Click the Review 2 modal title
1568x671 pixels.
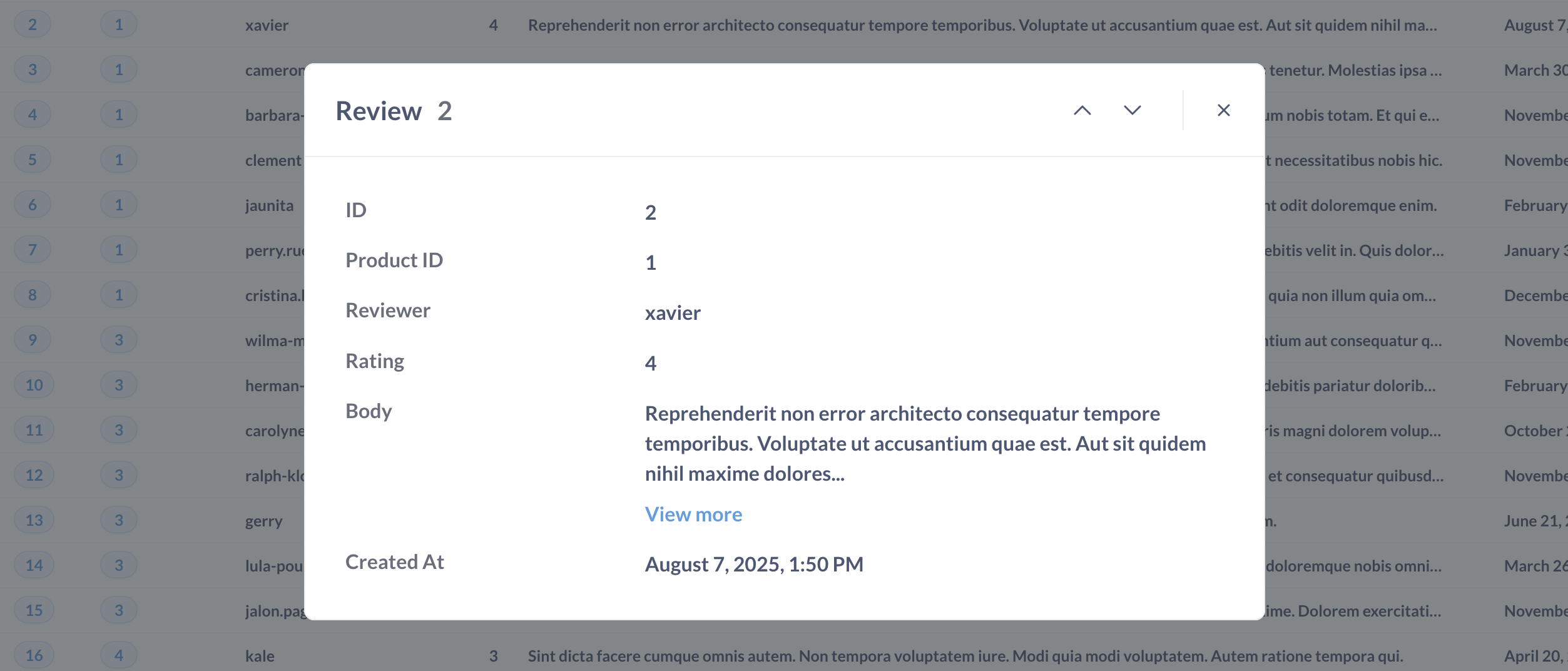pos(394,111)
